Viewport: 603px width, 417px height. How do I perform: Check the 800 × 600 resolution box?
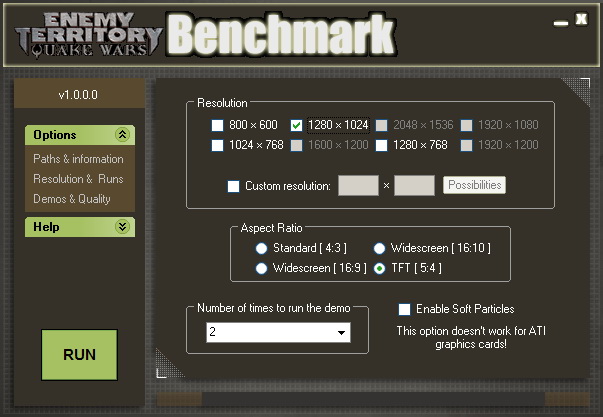[217, 125]
